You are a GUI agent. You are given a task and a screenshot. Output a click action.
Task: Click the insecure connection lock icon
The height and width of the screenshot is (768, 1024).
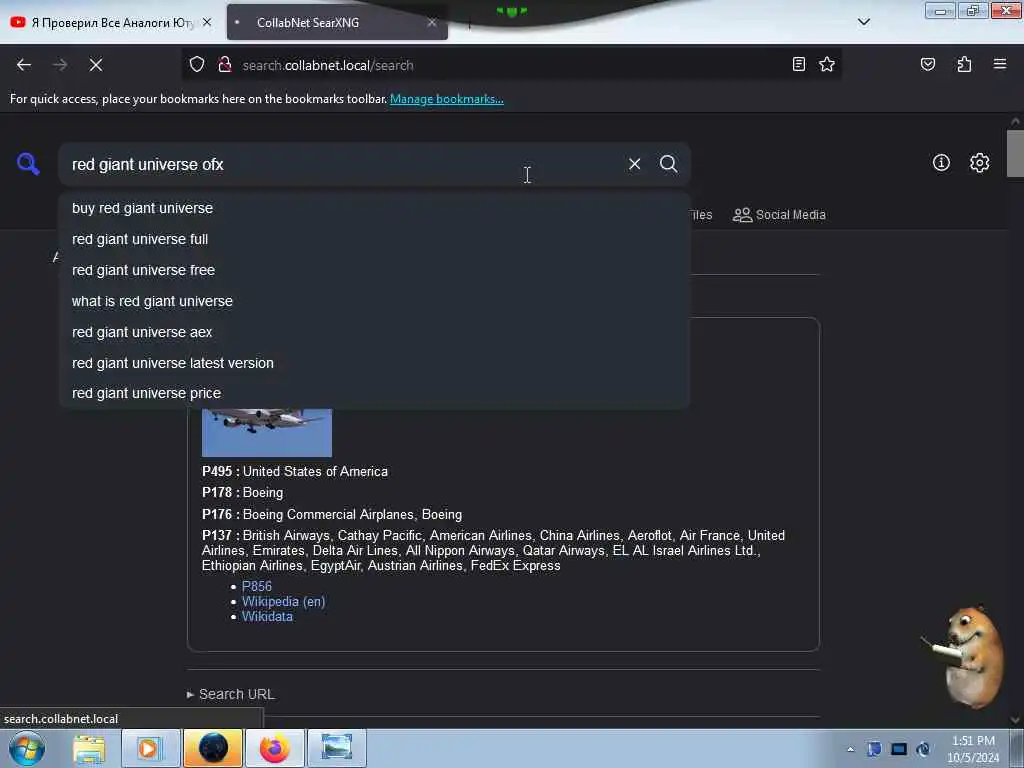[x=225, y=65]
